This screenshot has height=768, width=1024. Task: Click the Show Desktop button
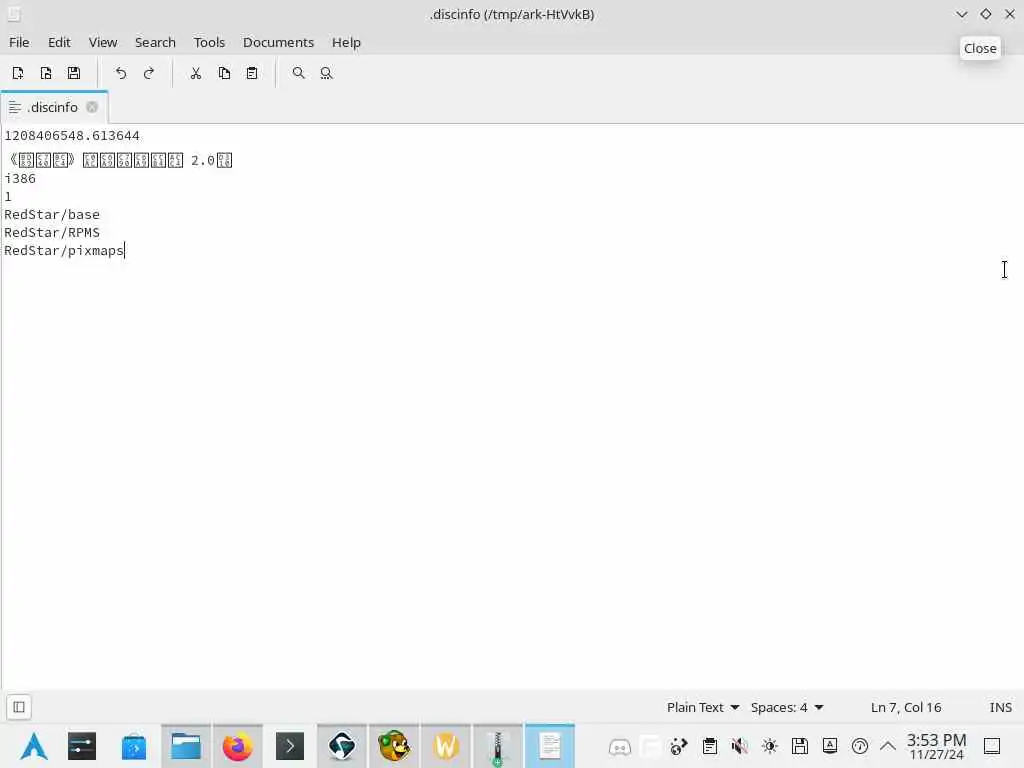(992, 746)
